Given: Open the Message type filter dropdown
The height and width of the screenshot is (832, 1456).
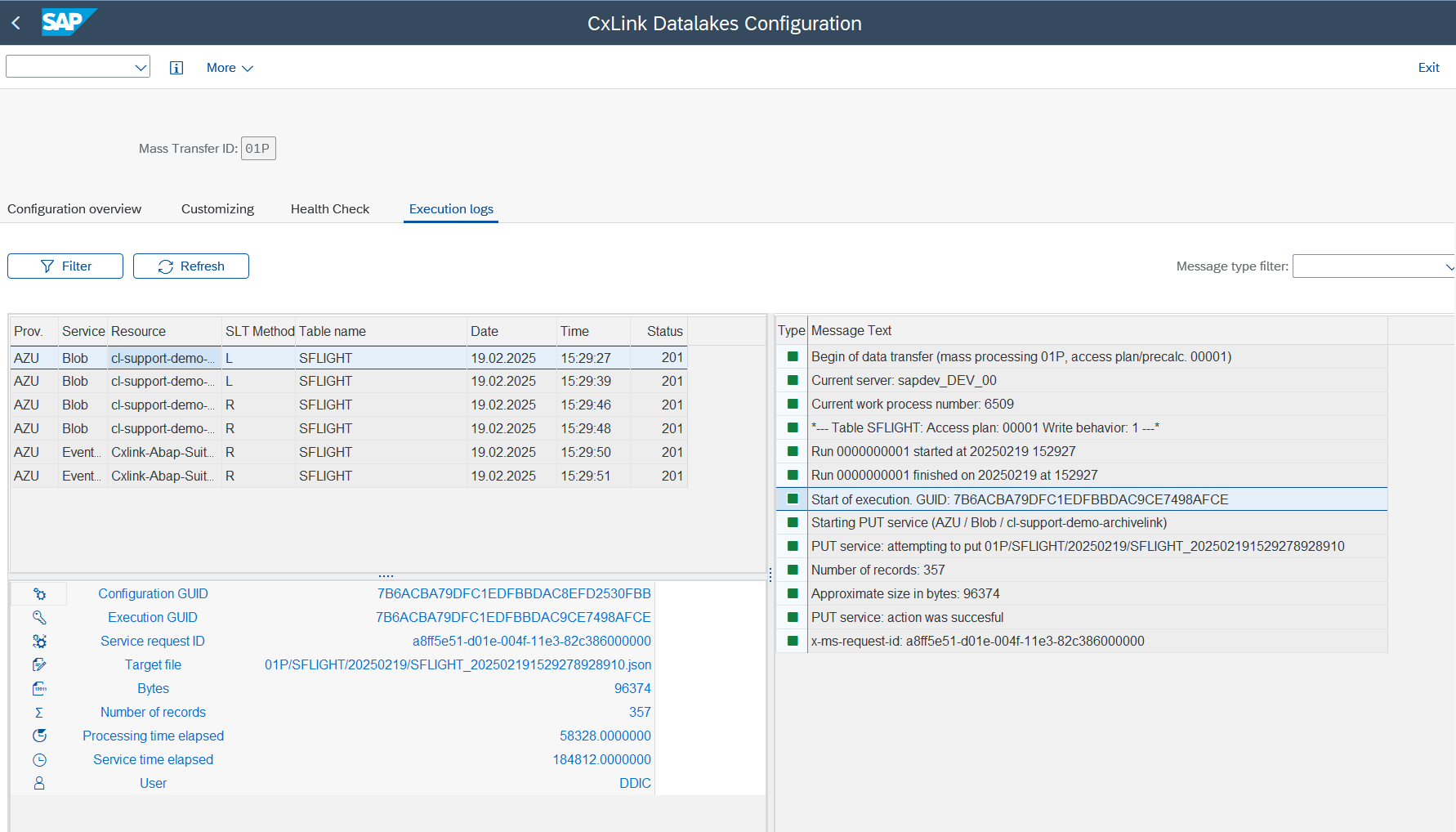Looking at the screenshot, I should tap(1449, 266).
